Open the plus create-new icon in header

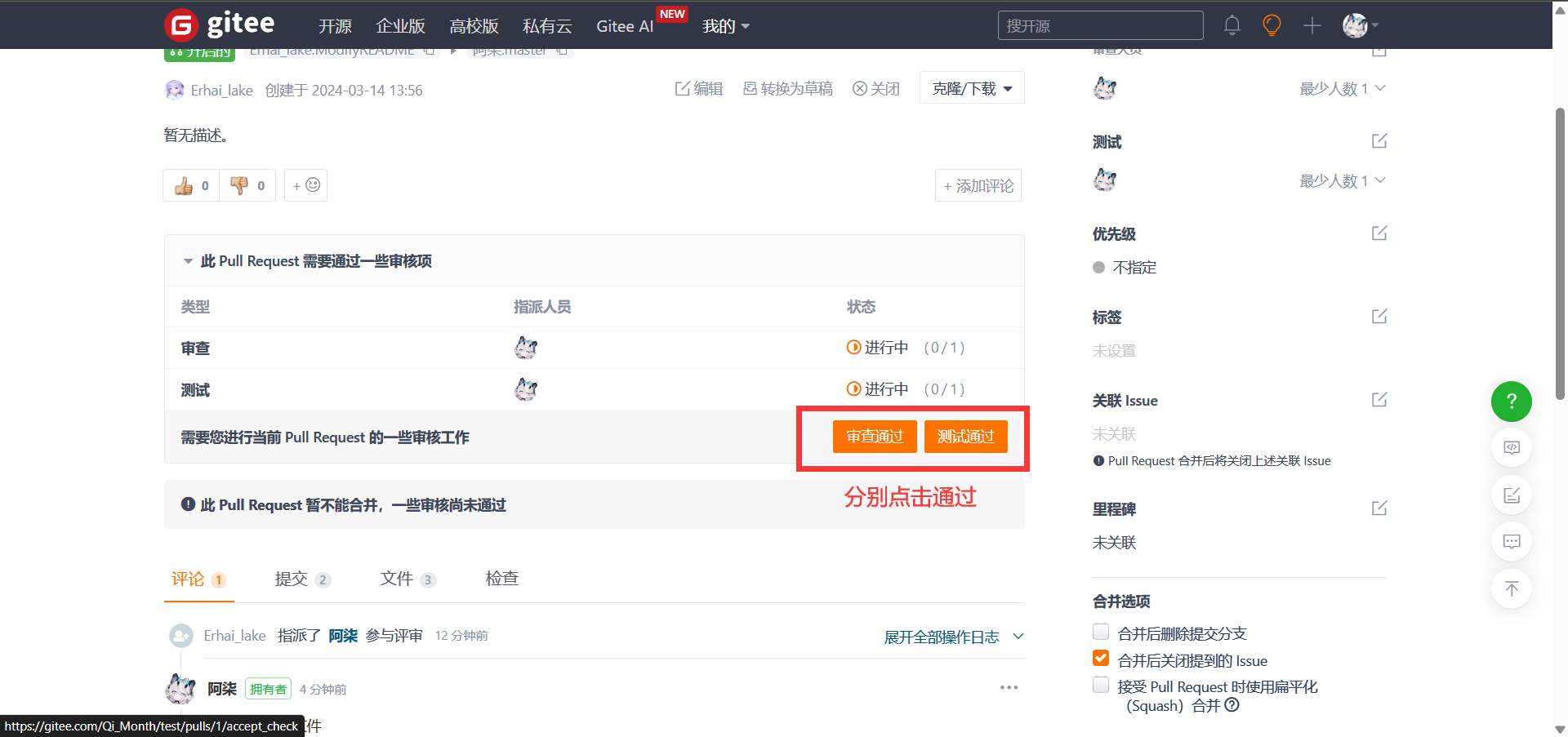1312,25
